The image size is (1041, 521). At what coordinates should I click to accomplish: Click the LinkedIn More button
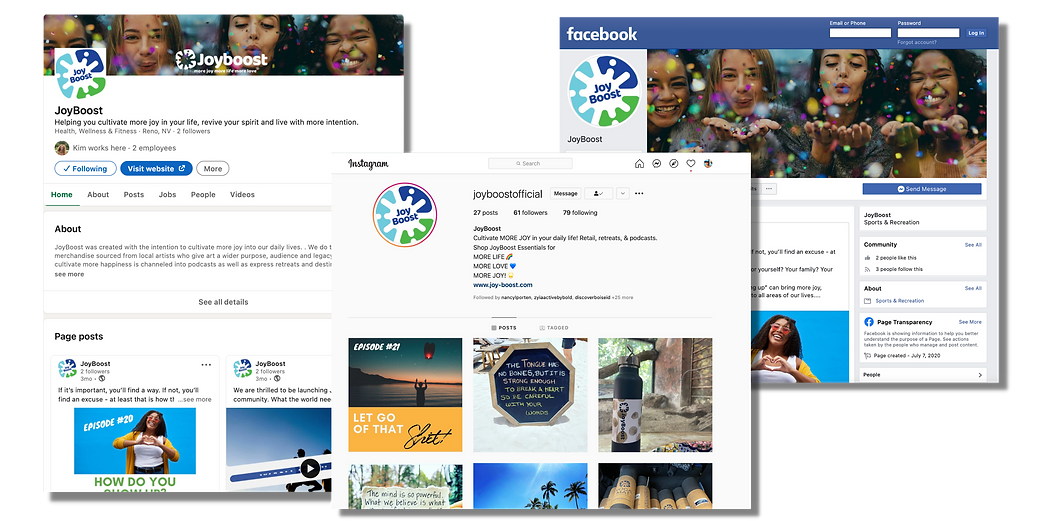click(x=212, y=169)
